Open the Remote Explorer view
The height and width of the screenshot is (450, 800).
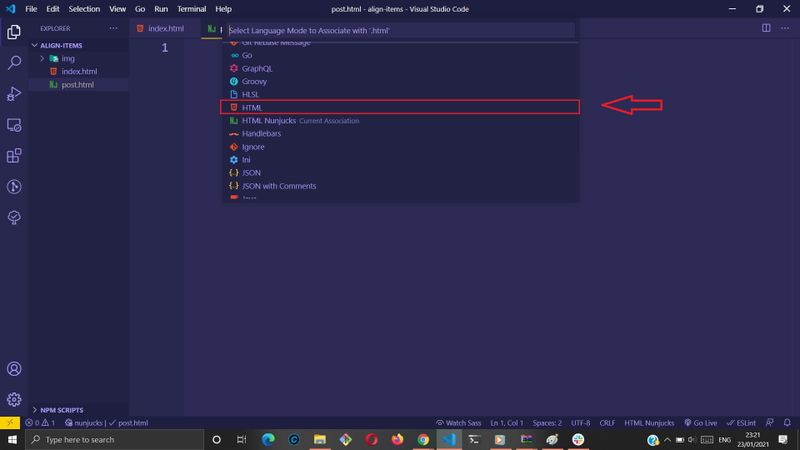pos(14,124)
